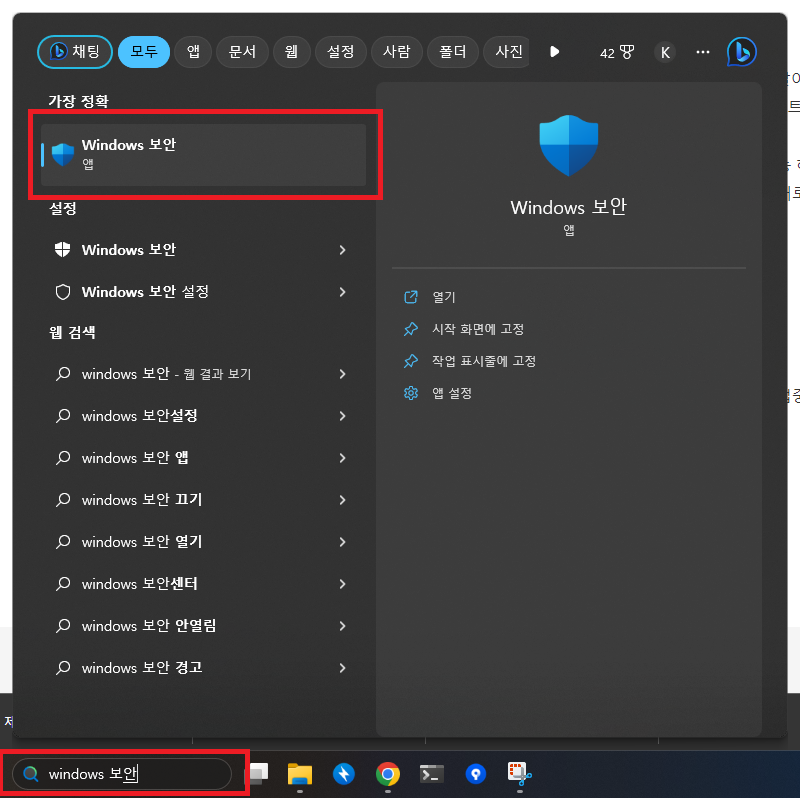Switch to the 사람 filter tab
Viewport: 800px width, 798px height.
tap(396, 52)
